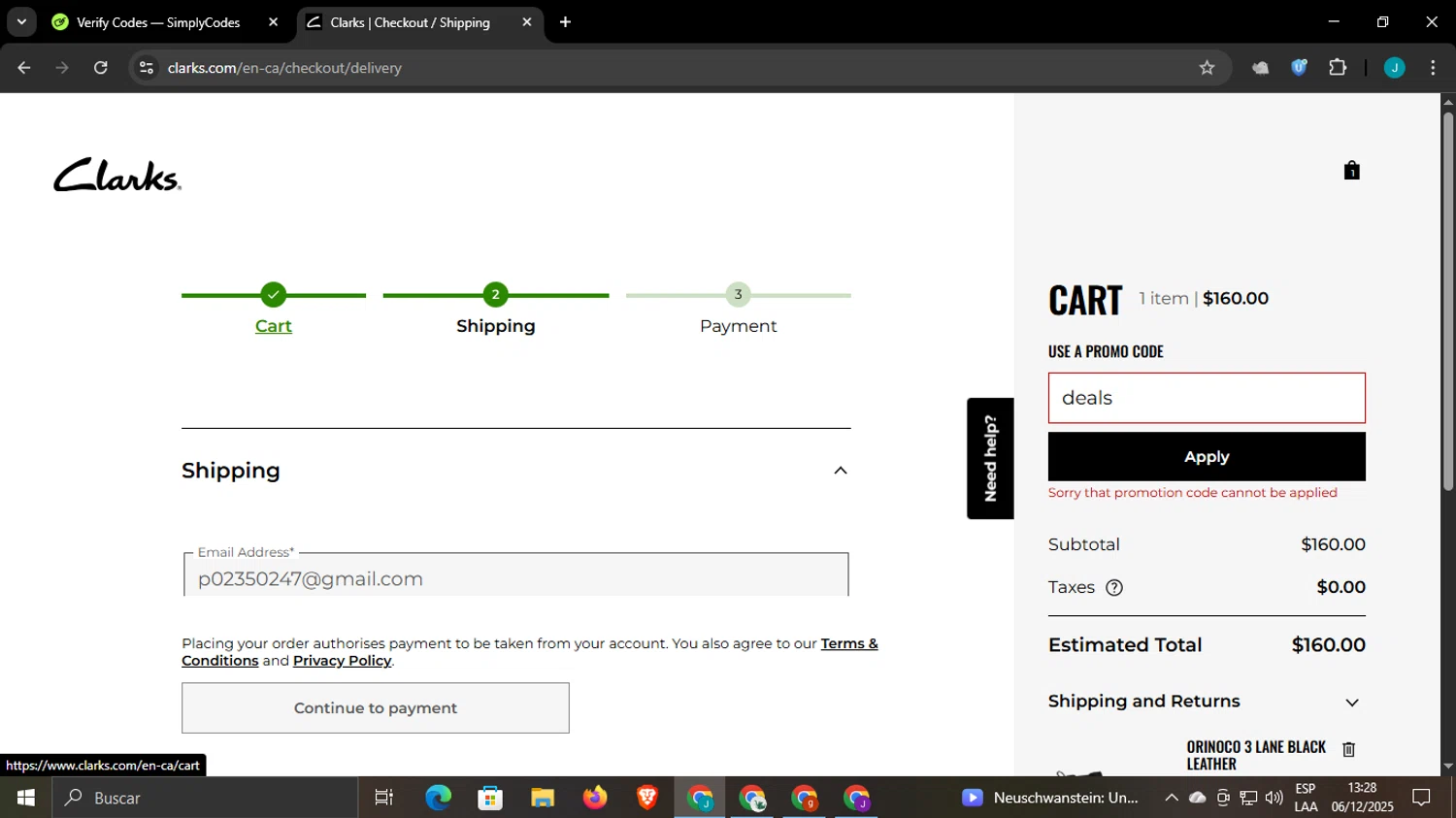
Task: Apply the promo code
Action: [1207, 456]
